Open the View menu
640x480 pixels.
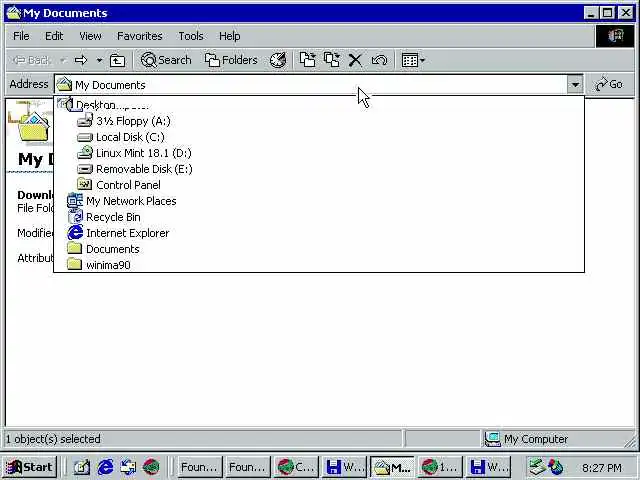coord(90,36)
